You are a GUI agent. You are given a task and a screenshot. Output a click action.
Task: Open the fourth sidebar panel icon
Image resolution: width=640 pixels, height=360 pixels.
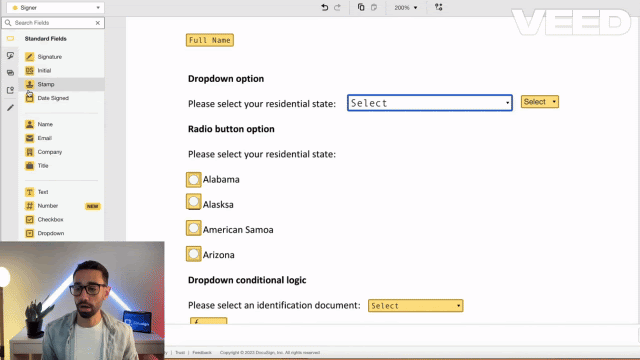tap(10, 90)
